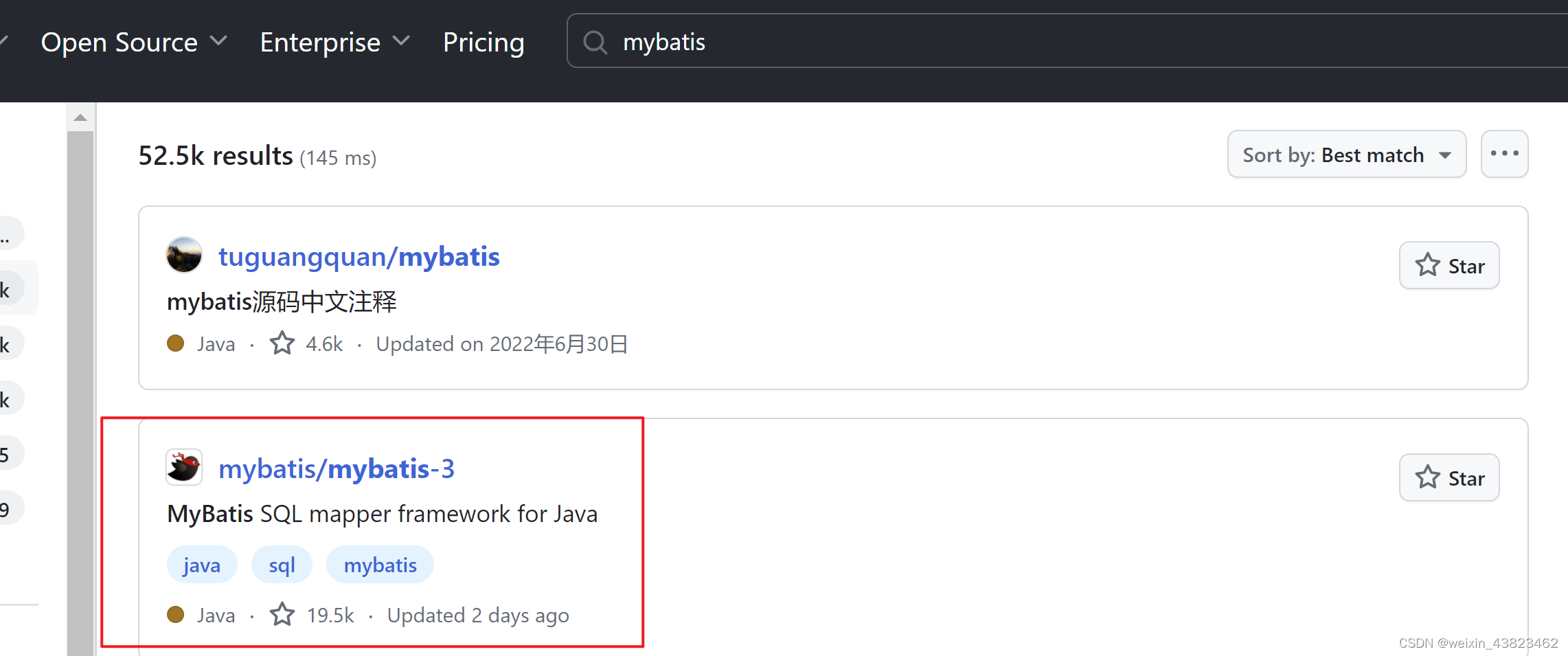
Task: Click the 19.5k stargazers count
Action: coord(330,615)
